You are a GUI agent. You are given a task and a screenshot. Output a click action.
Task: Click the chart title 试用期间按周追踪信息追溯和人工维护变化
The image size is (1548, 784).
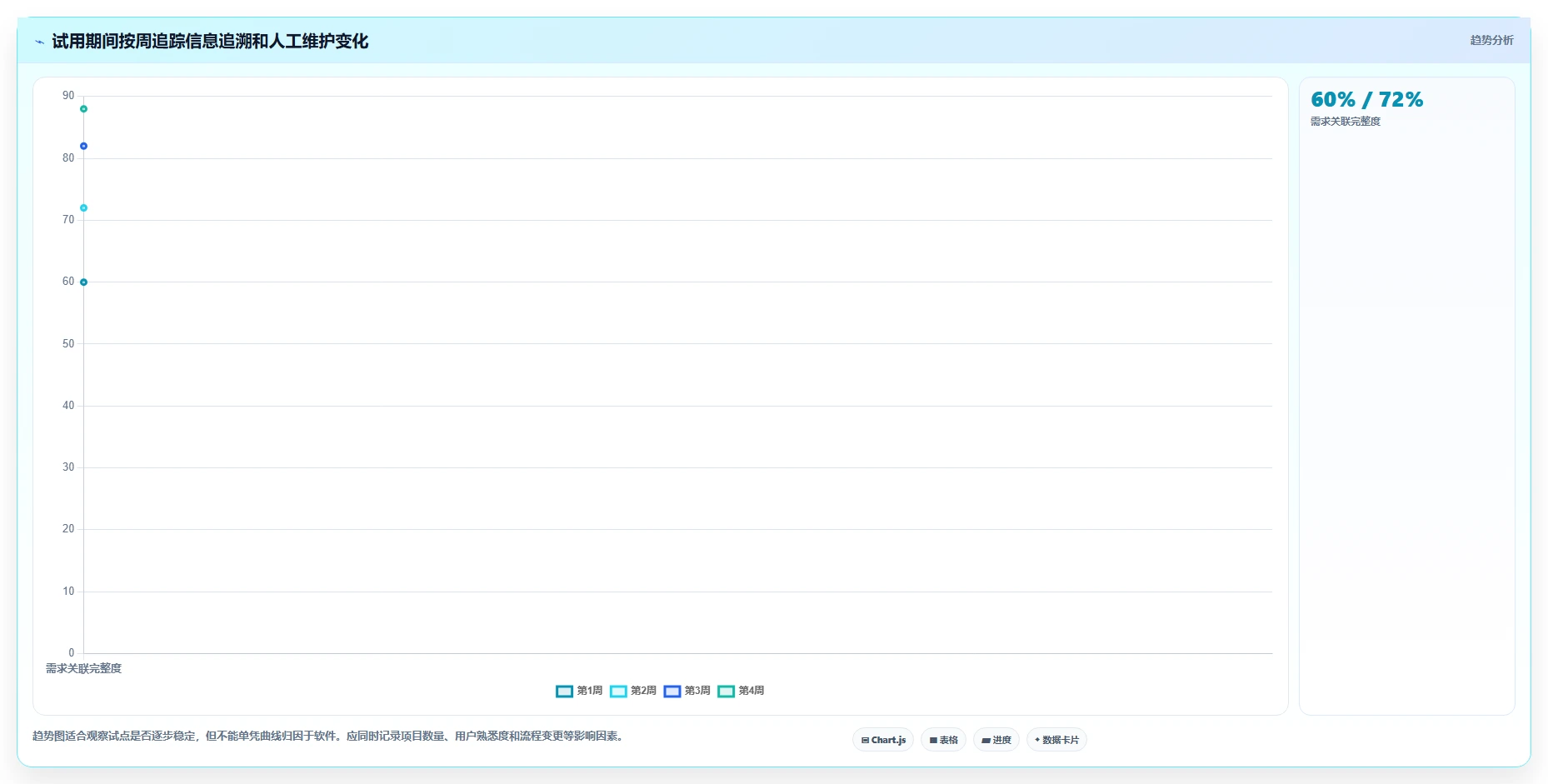(x=210, y=41)
